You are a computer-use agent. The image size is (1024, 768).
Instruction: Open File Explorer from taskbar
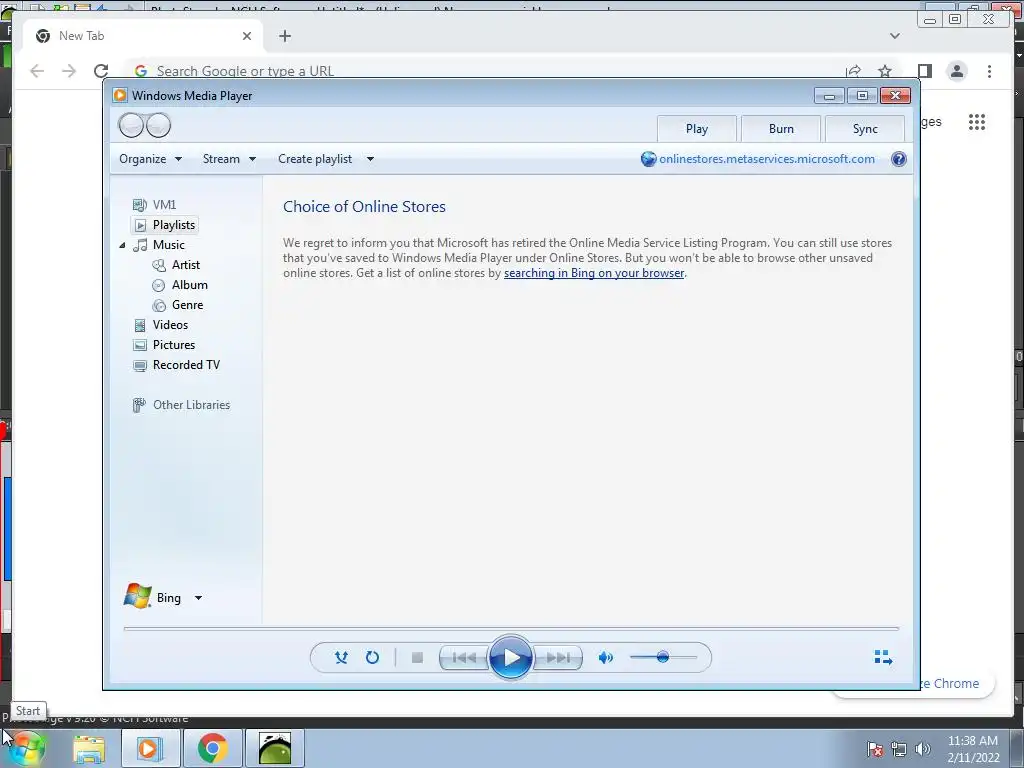[x=89, y=749]
